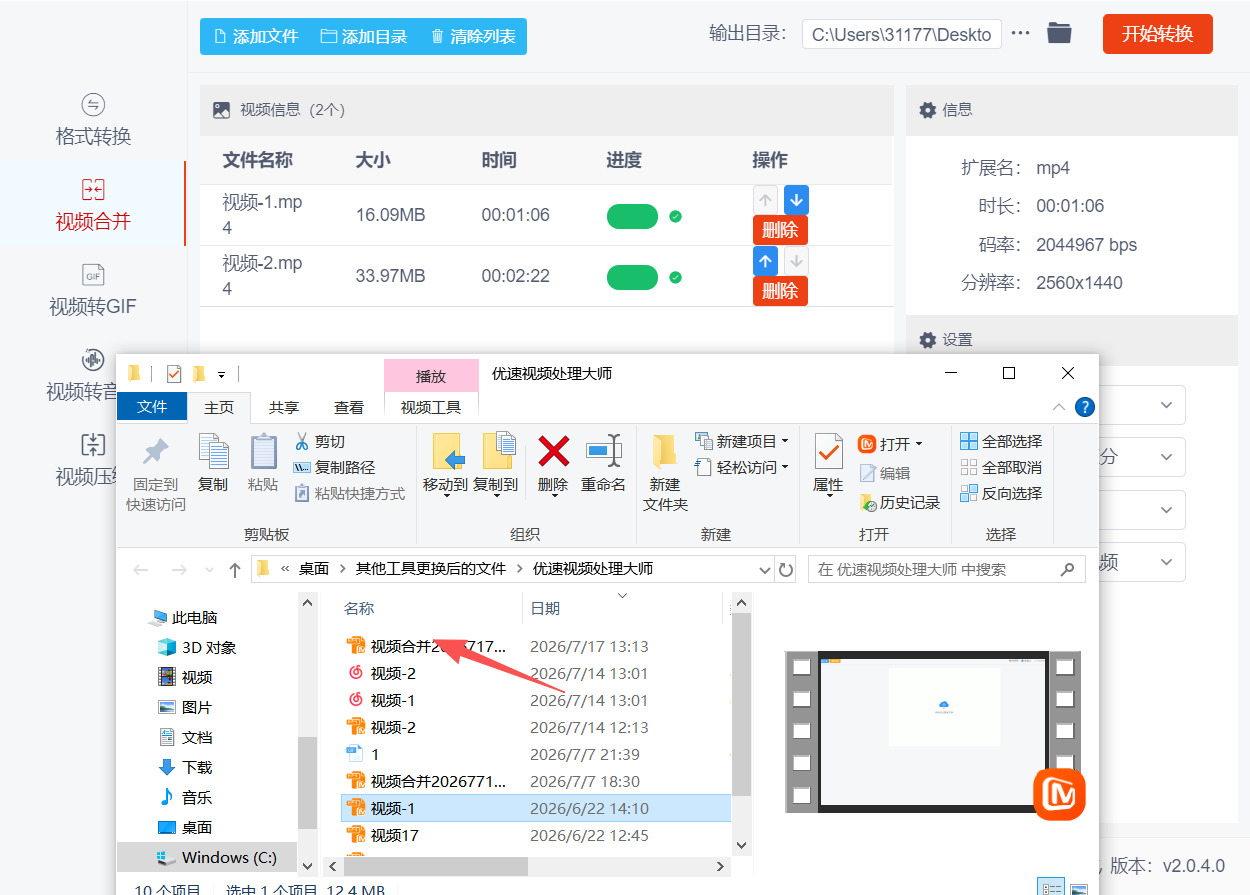The width and height of the screenshot is (1250, 895).
Task: Select the 视频合并 sidebar item
Action: 93,205
